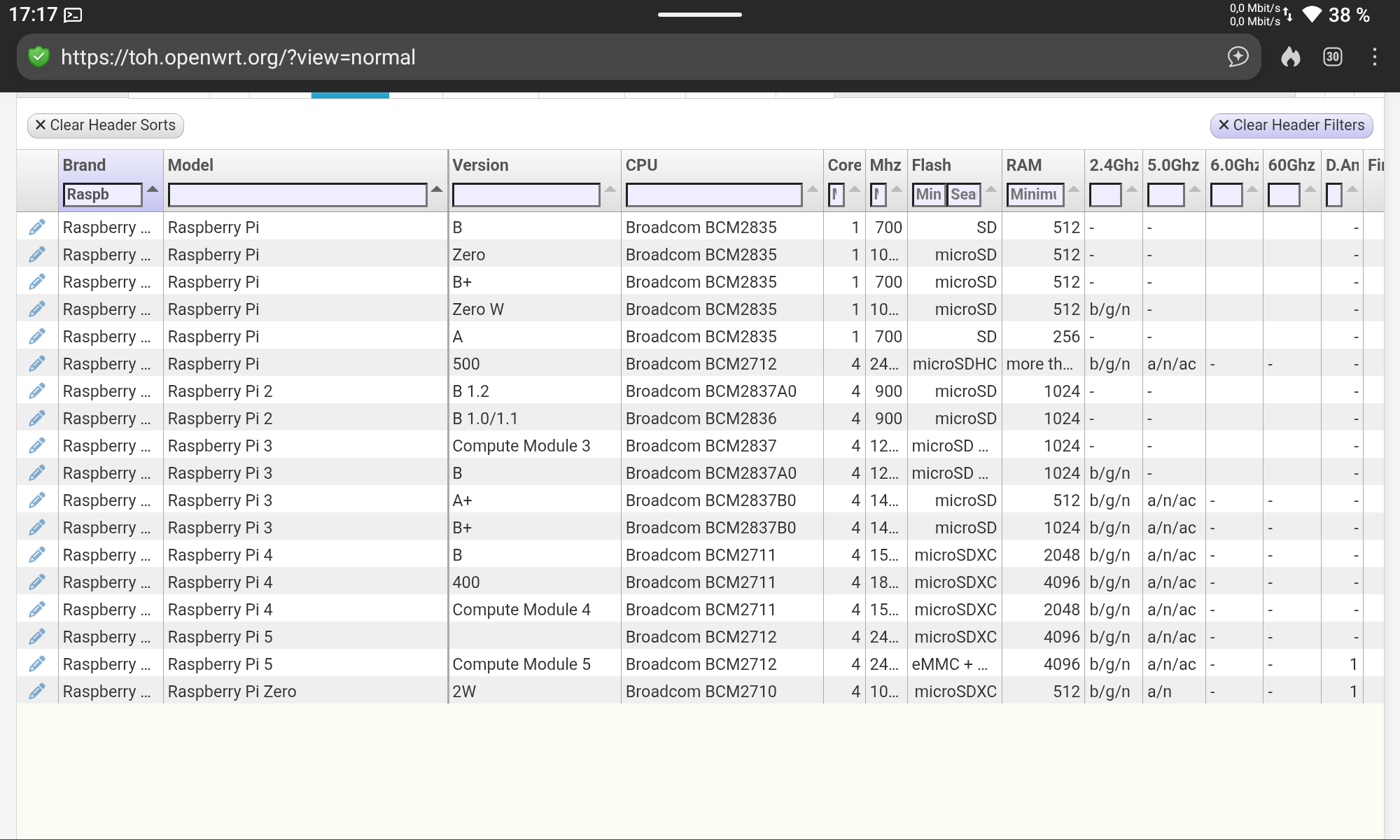This screenshot has height=840, width=1400.
Task: Click edit pencil for Raspberry Pi Zero W row
Action: point(37,309)
